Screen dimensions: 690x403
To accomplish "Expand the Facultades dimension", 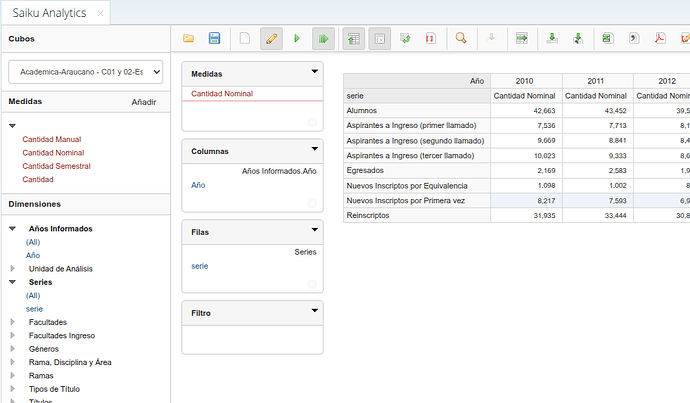I will point(12,322).
